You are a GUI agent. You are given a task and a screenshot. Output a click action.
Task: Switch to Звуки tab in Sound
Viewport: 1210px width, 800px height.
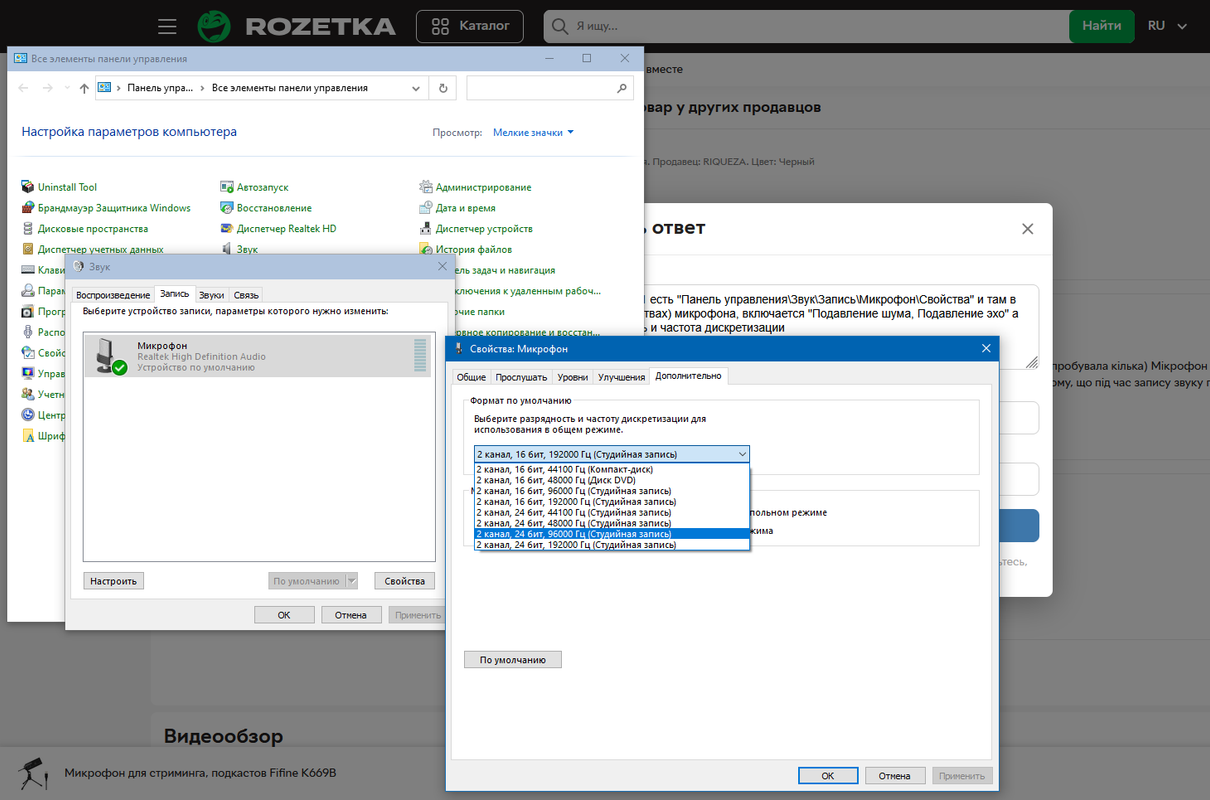211,295
